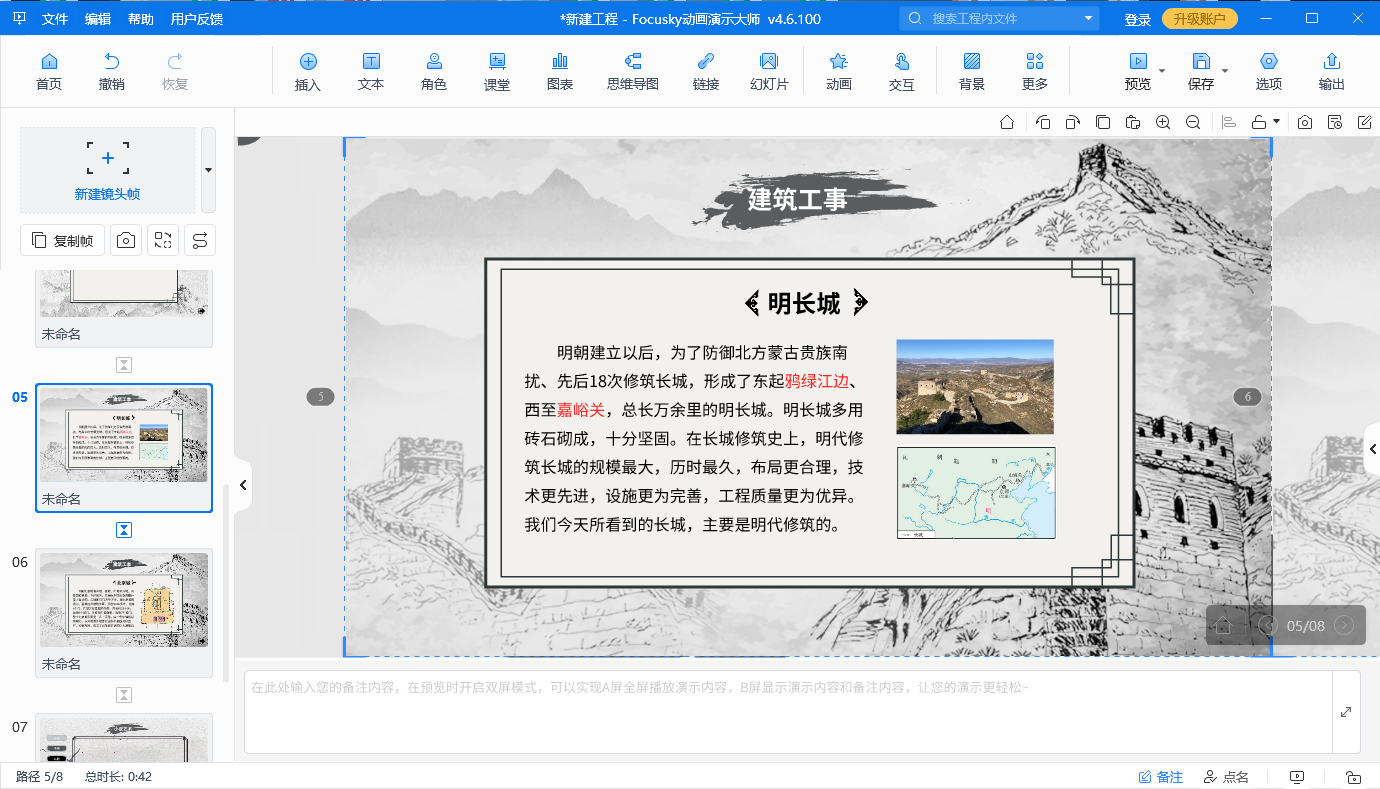Open the 幻灯片 slideshow tool

point(769,72)
